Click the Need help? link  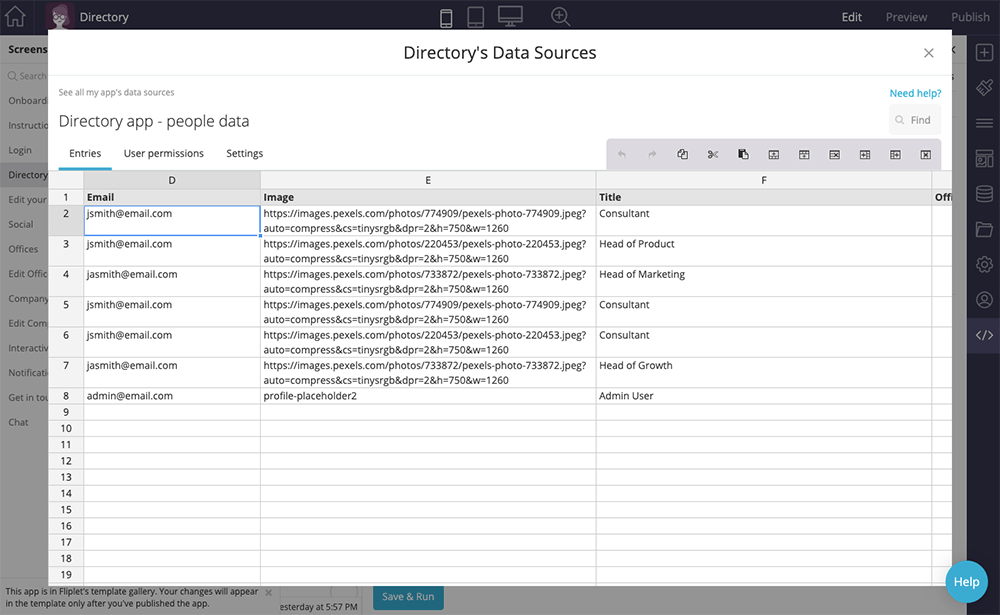coord(915,93)
